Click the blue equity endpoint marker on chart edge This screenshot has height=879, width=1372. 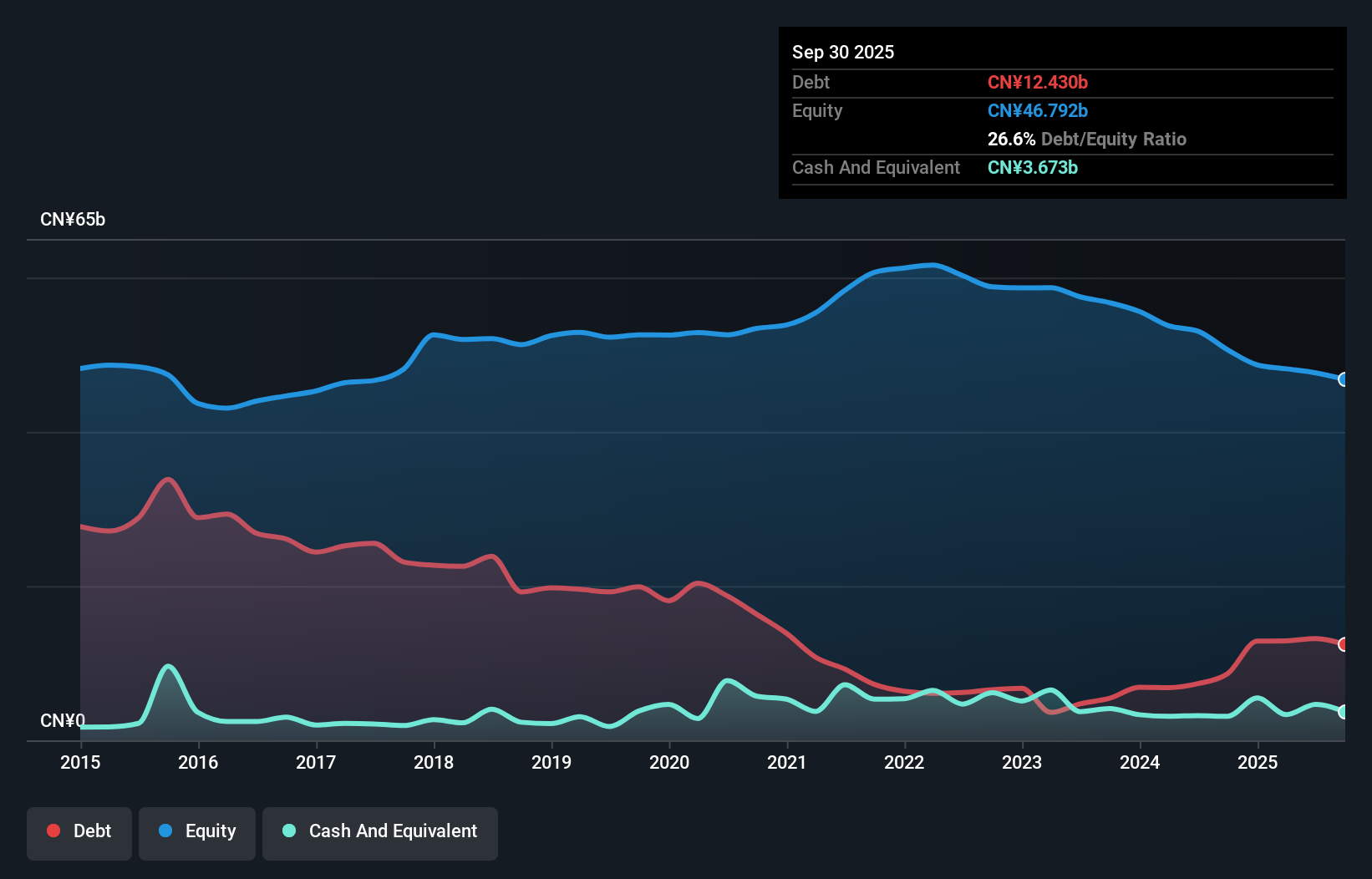pos(1344,380)
